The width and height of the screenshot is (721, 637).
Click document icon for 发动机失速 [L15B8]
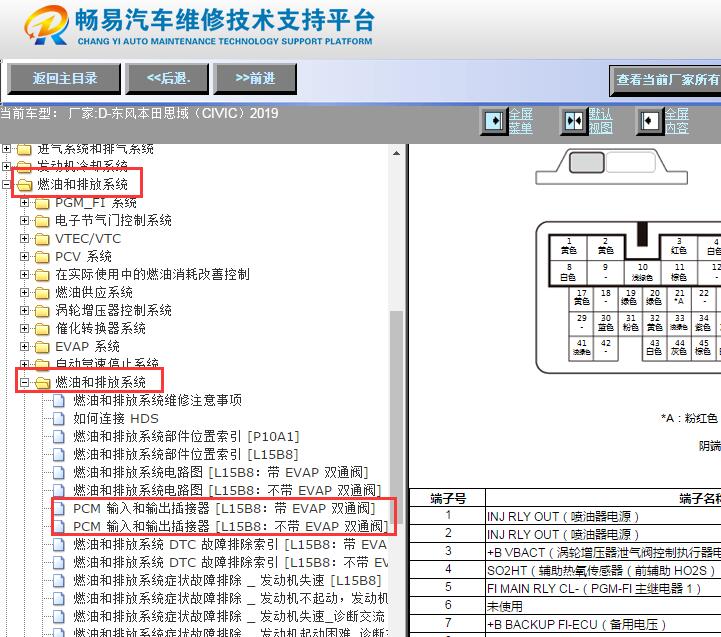pos(59,581)
